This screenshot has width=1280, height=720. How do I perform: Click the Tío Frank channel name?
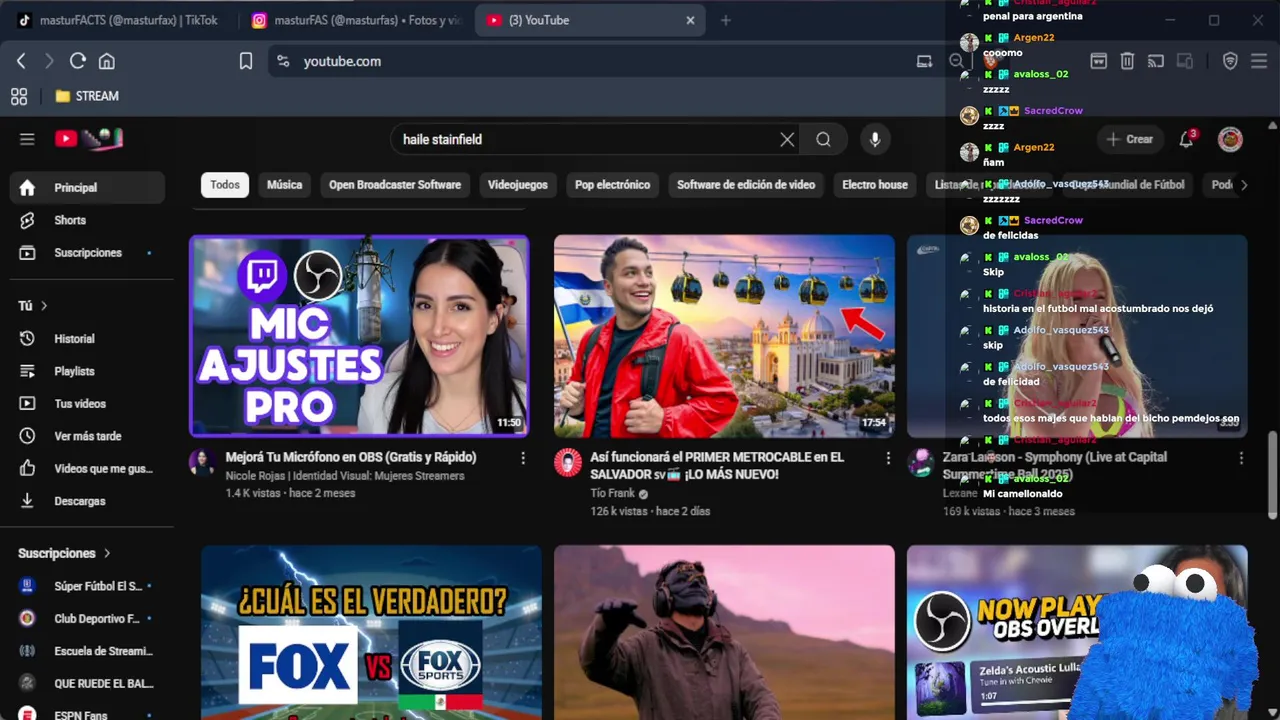point(612,493)
